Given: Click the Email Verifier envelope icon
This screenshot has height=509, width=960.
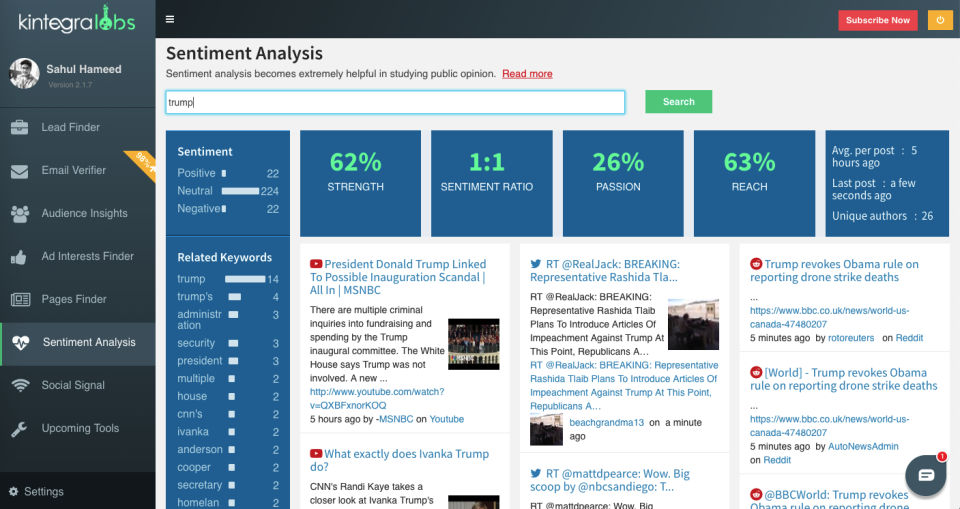Looking at the screenshot, I should pyautogui.click(x=20, y=171).
